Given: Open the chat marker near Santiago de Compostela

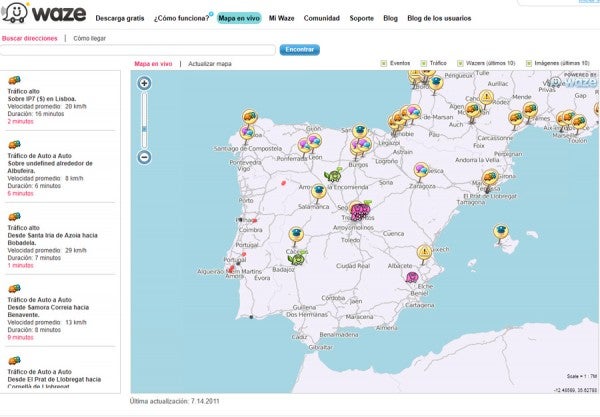Looking at the screenshot, I should coord(247,133).
